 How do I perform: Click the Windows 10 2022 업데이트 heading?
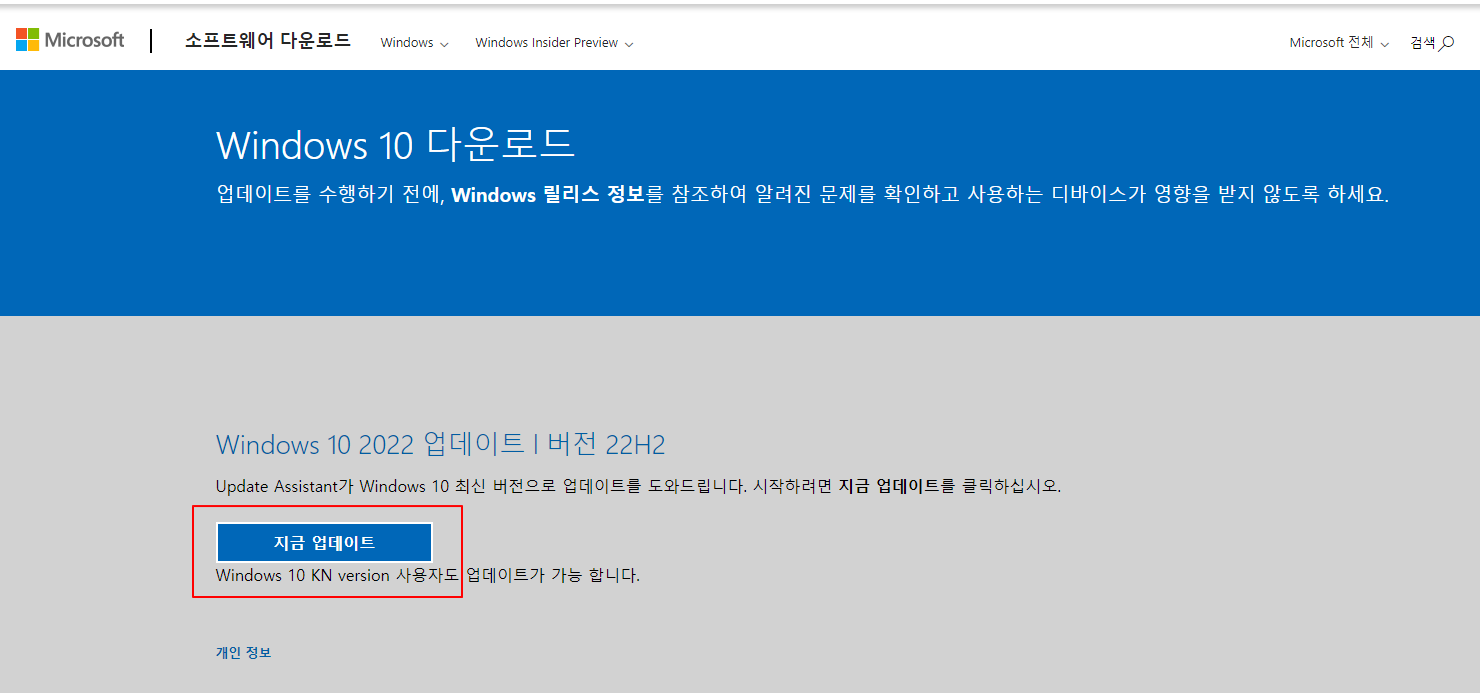[x=441, y=444]
